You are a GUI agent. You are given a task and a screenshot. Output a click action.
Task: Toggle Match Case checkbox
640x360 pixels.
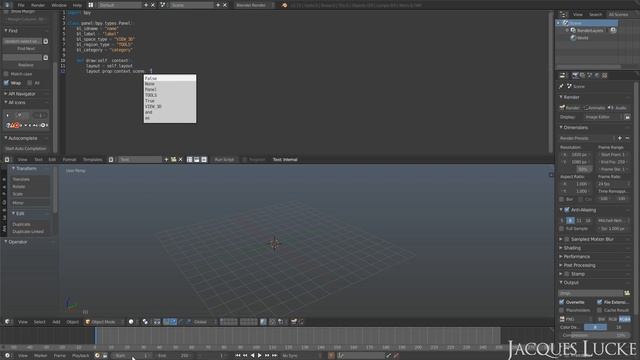coord(6,74)
